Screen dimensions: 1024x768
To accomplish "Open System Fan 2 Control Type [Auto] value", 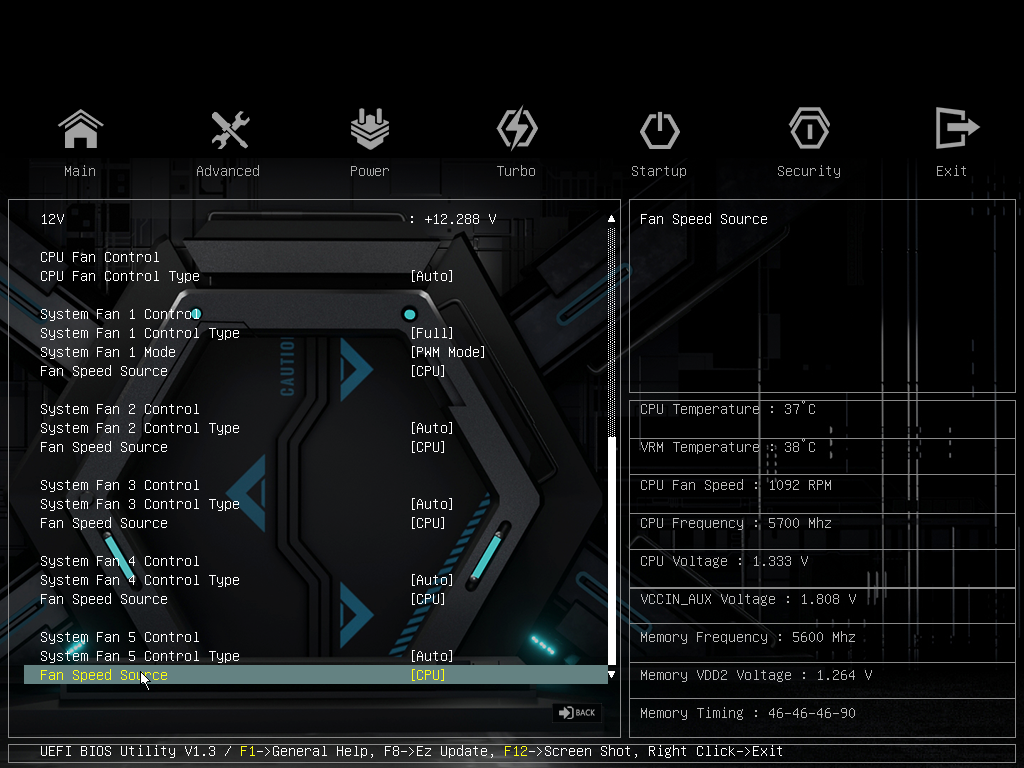I will 432,428.
